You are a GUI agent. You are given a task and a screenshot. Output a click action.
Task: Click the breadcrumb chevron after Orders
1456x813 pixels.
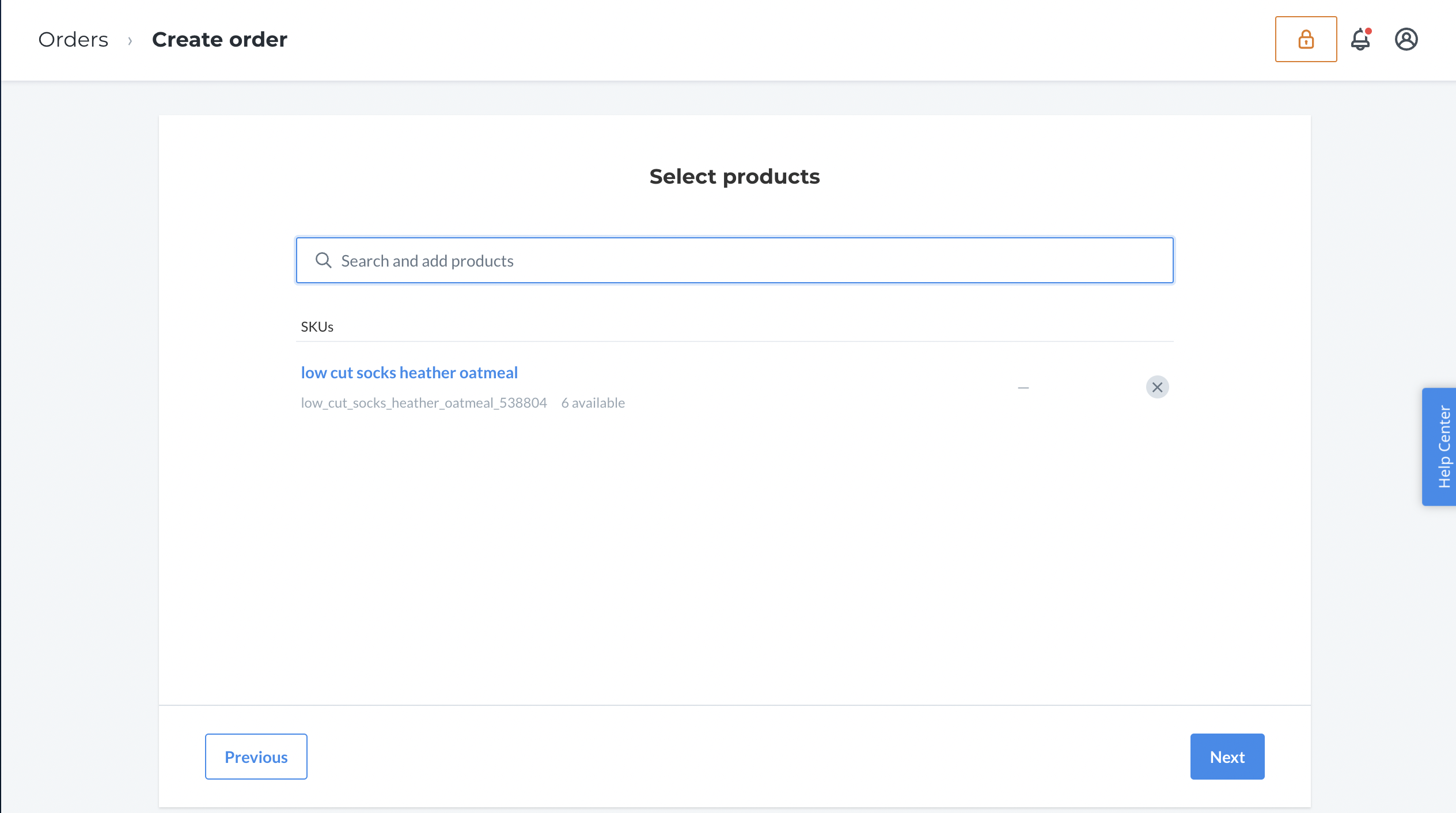coord(130,40)
